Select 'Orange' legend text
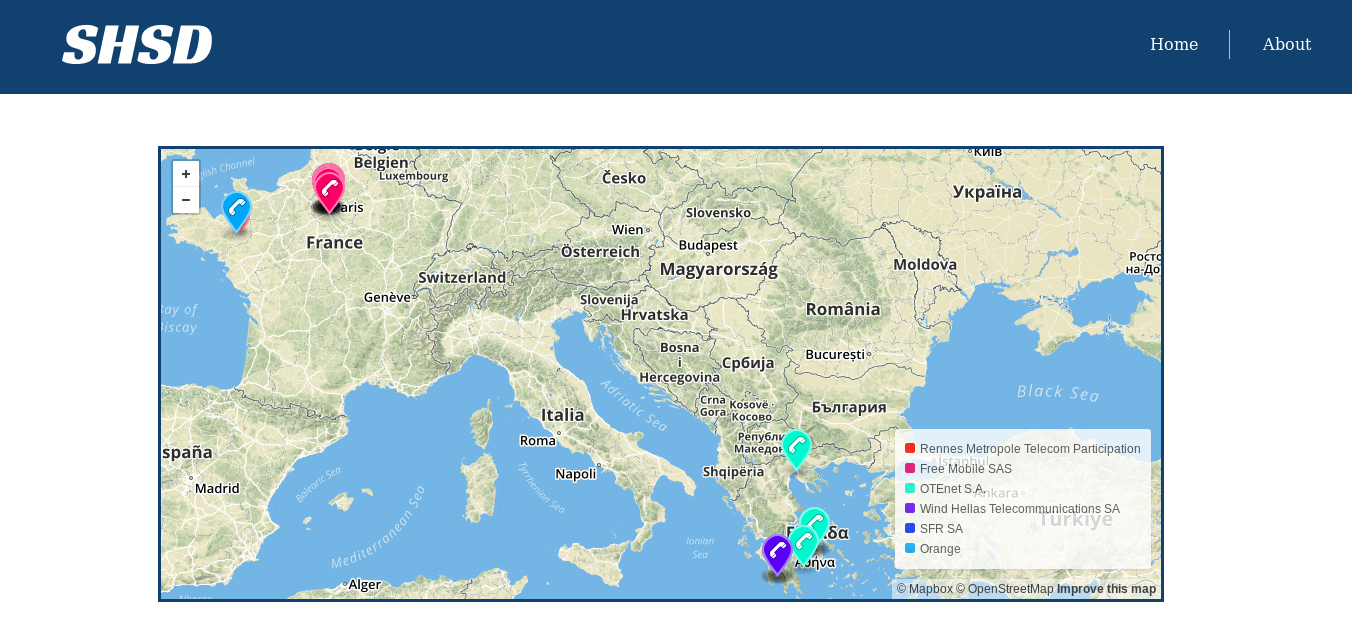 [940, 549]
